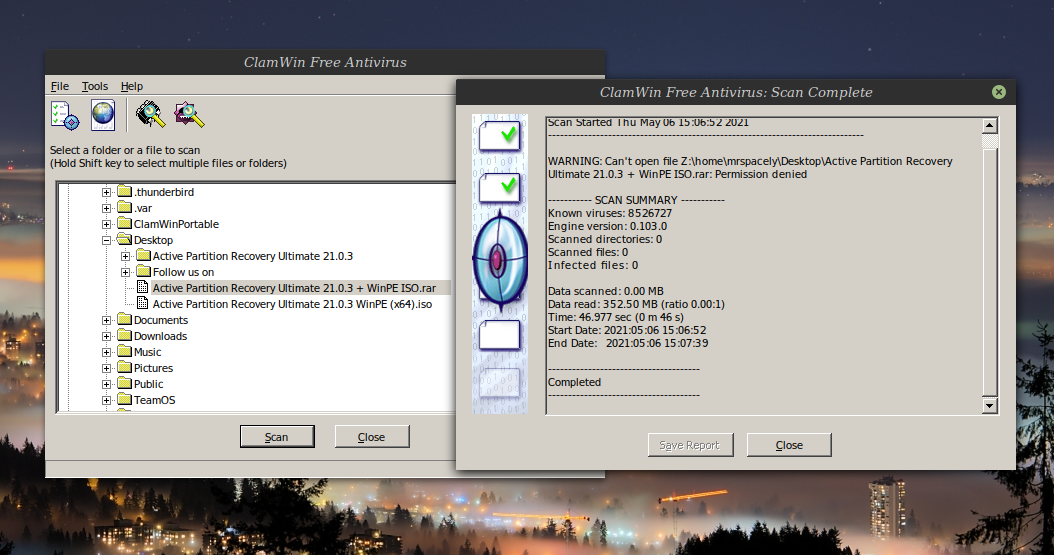The height and width of the screenshot is (555, 1054).
Task: Click the 'Data scanned: 0.00 MB' line
Action: point(606,291)
